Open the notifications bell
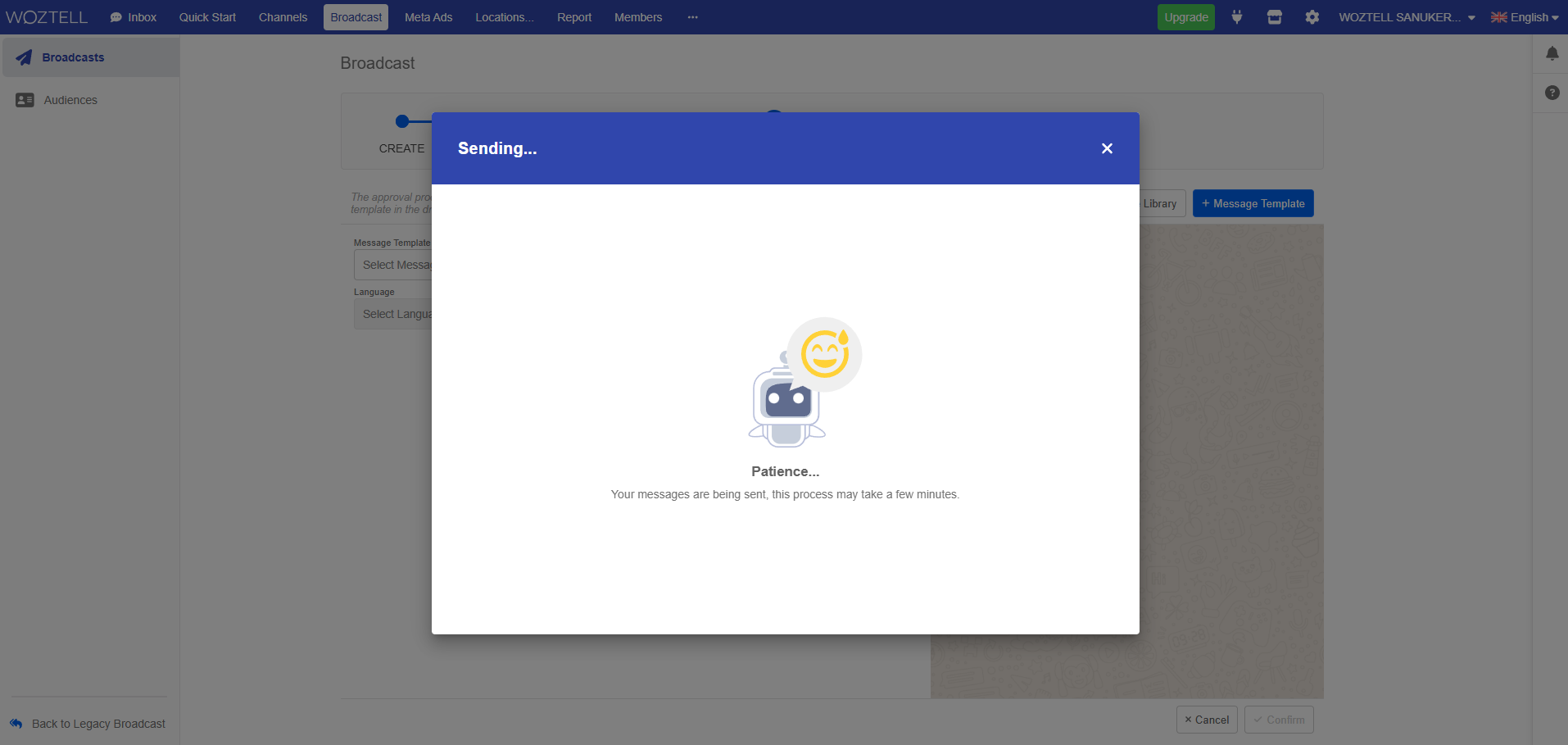The width and height of the screenshot is (1568, 745). (x=1552, y=54)
